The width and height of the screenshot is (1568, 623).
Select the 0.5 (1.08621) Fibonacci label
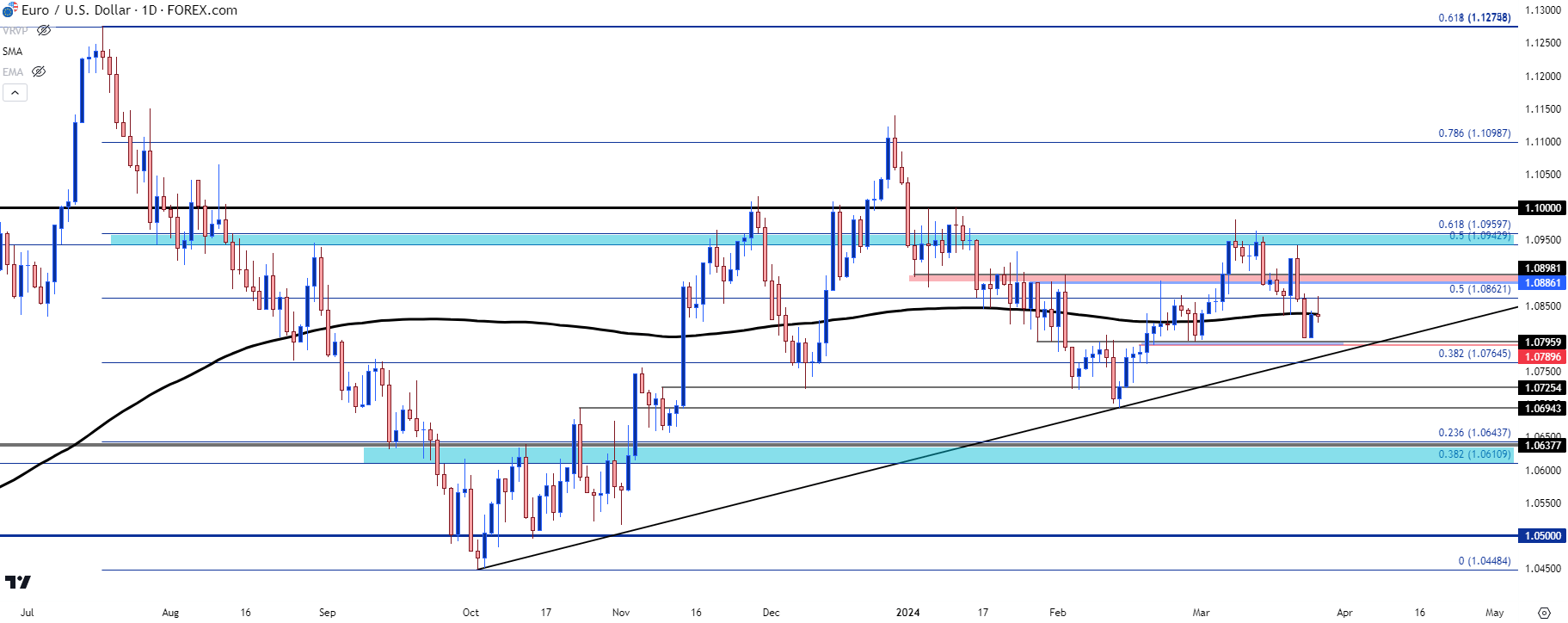coord(1479,289)
